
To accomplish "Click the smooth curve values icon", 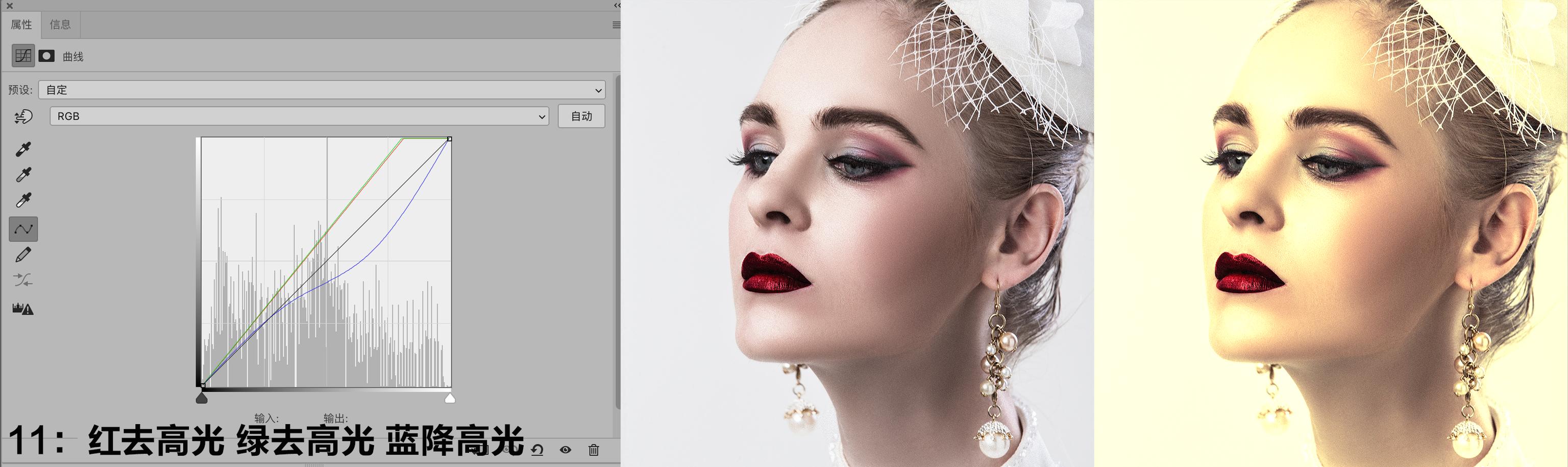I will tap(23, 281).
